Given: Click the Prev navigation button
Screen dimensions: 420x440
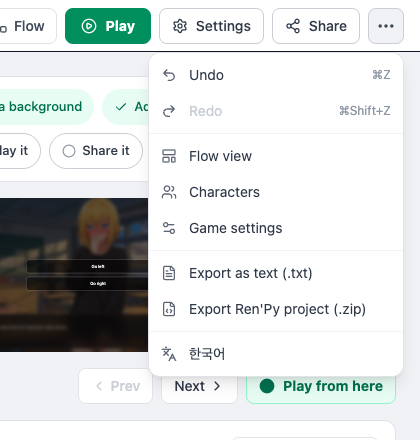Looking at the screenshot, I should click(x=115, y=386).
